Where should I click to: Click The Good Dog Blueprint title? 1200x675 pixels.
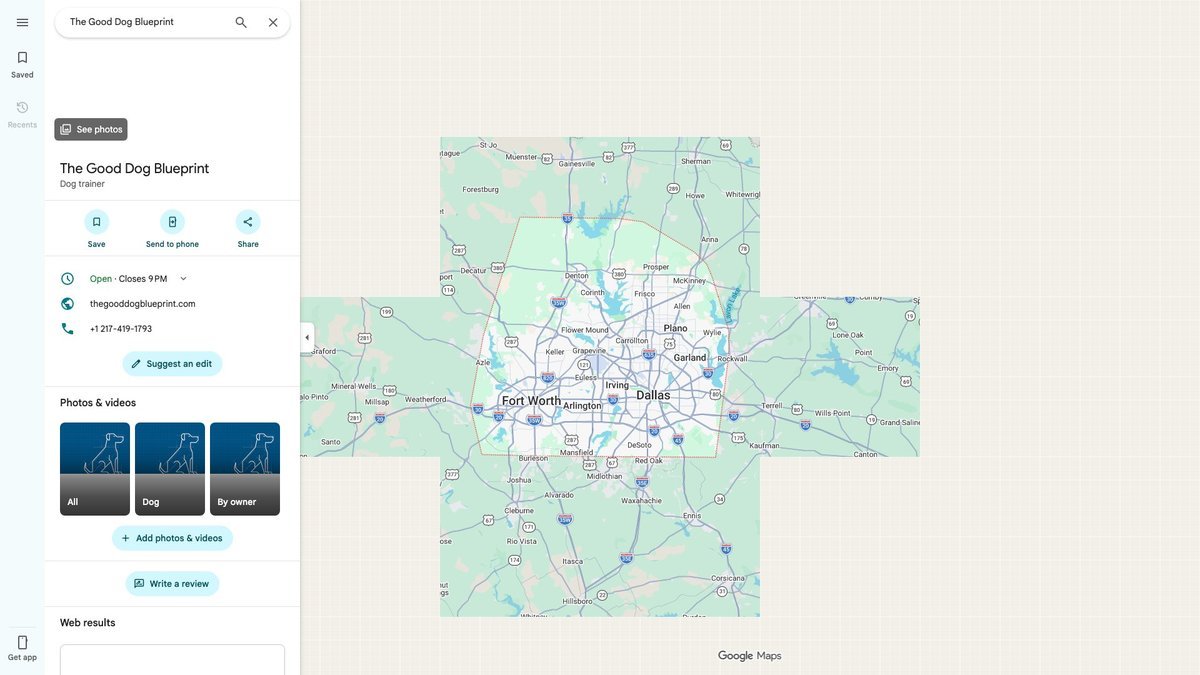[135, 168]
